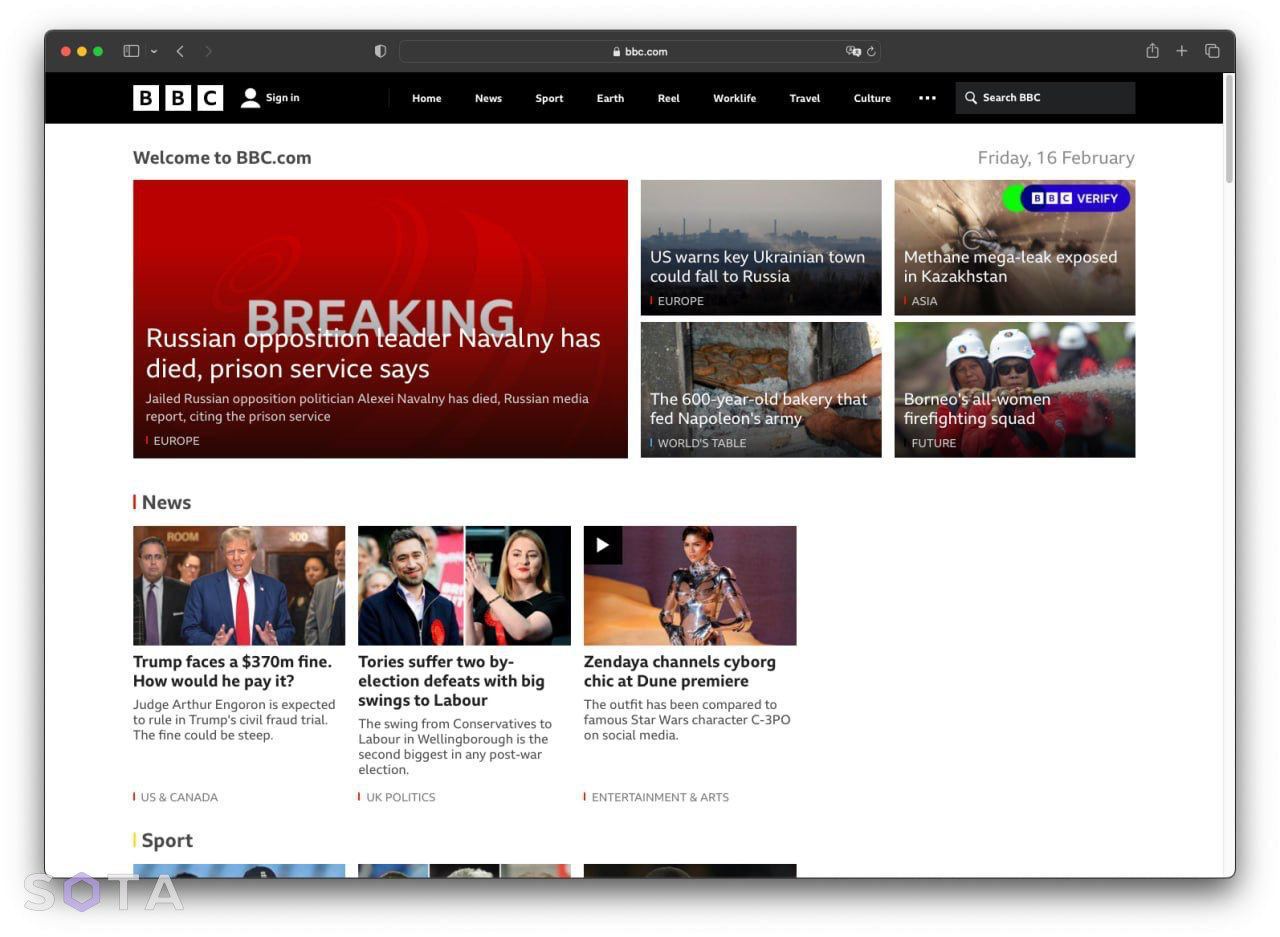Open Tories suffer two by-election defeats headline
The width and height of the screenshot is (1280, 937).
pos(451,681)
